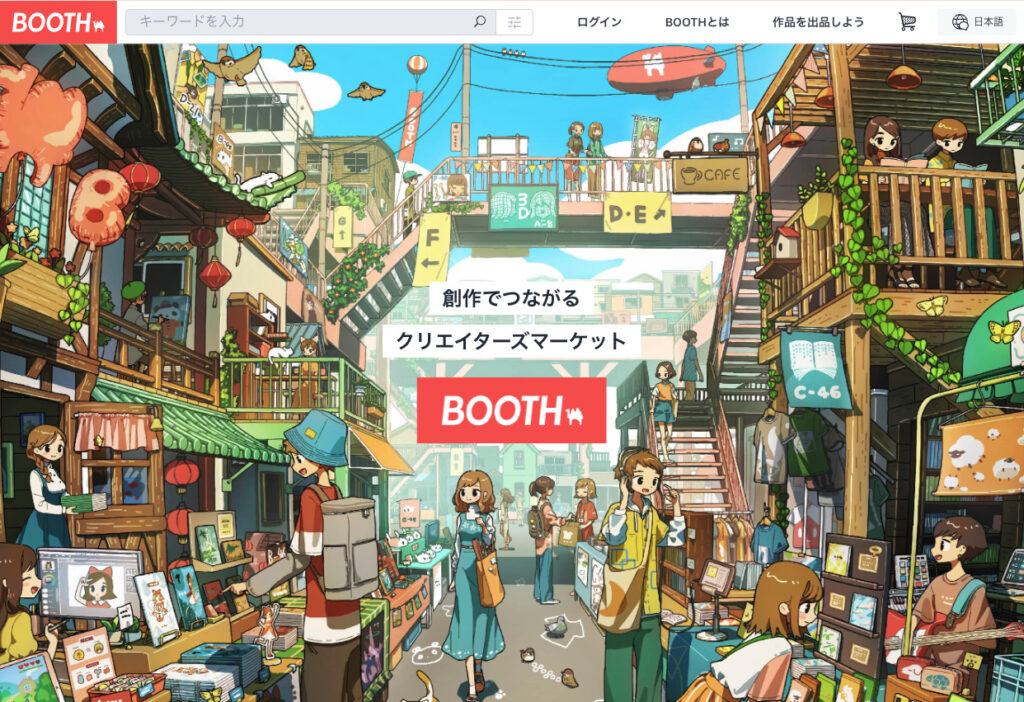Select the magnifying glass search icon
This screenshot has height=702, width=1024.
482,19
